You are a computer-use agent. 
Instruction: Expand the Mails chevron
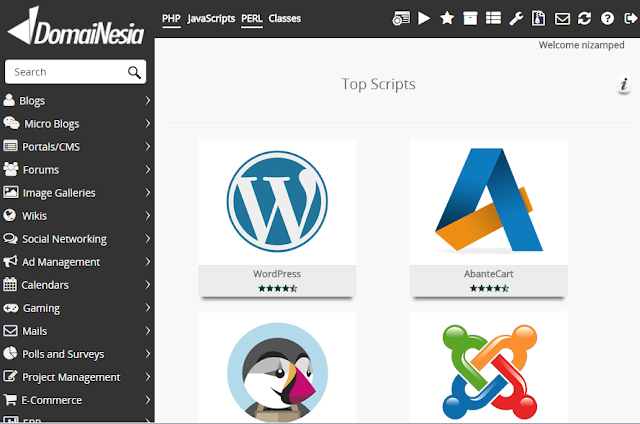click(x=148, y=331)
